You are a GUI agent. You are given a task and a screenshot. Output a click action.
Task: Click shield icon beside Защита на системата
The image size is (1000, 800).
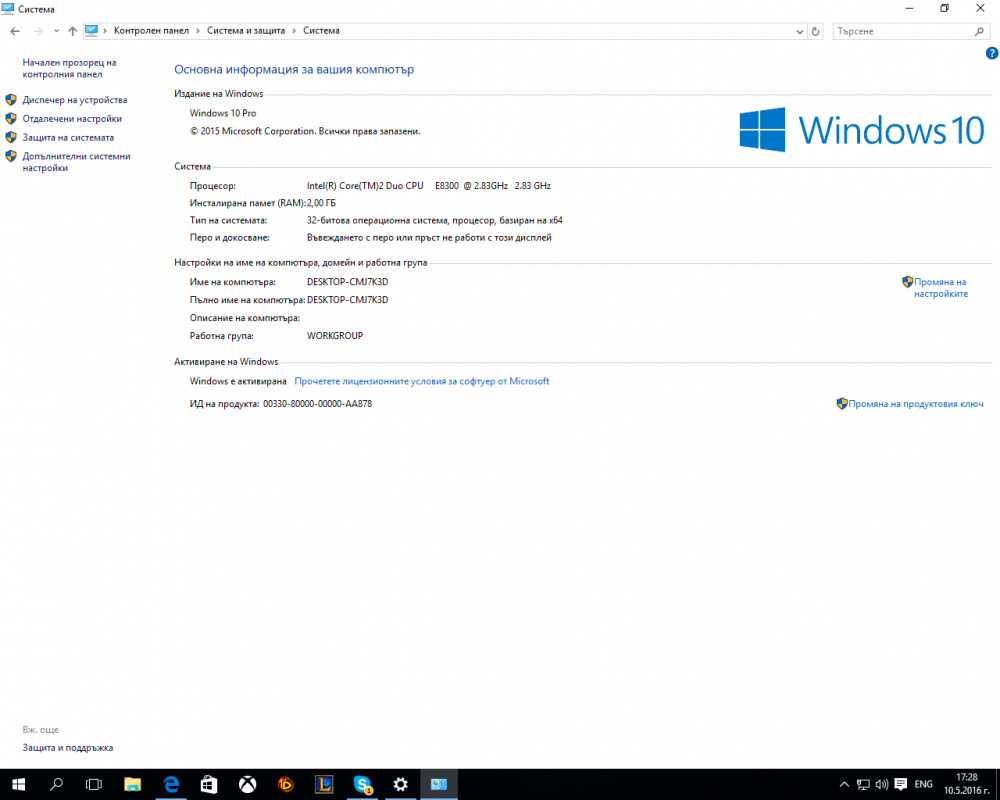pos(11,137)
